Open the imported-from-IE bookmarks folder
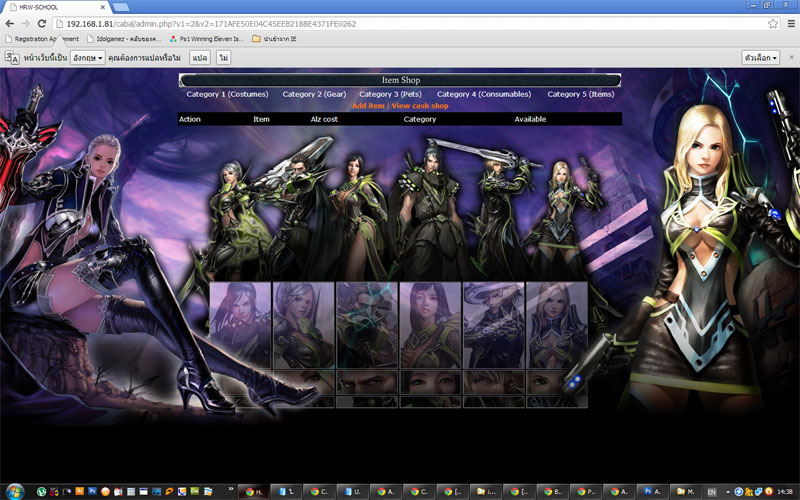 (x=274, y=39)
